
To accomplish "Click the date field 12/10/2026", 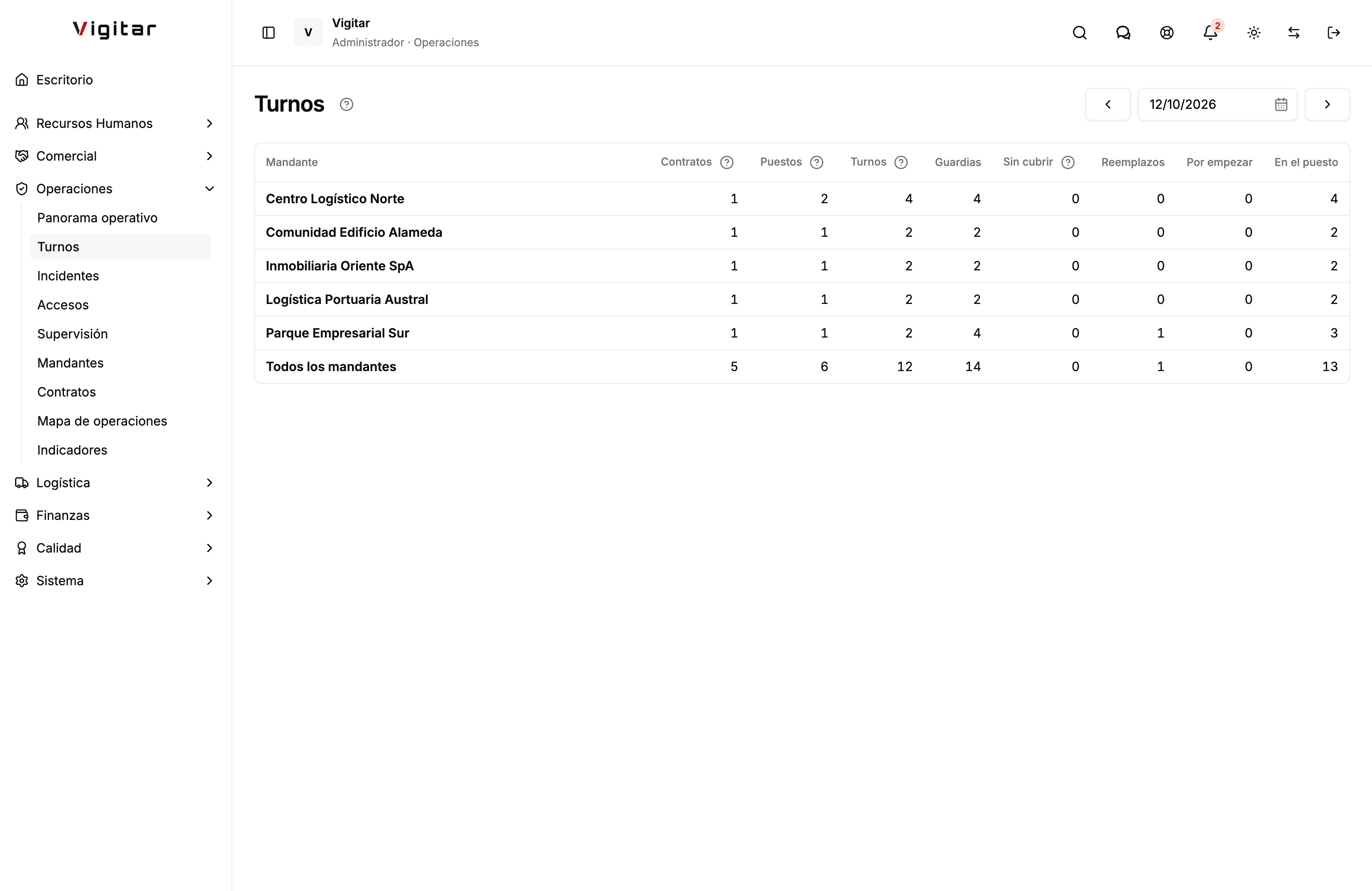I will (1217, 104).
